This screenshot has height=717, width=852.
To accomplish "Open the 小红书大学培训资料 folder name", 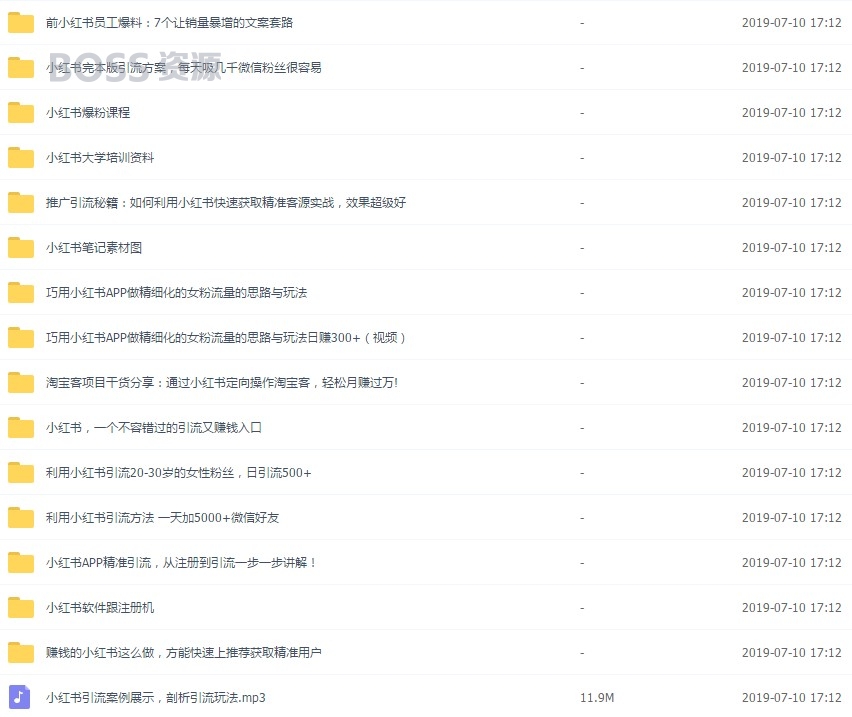I will (100, 158).
